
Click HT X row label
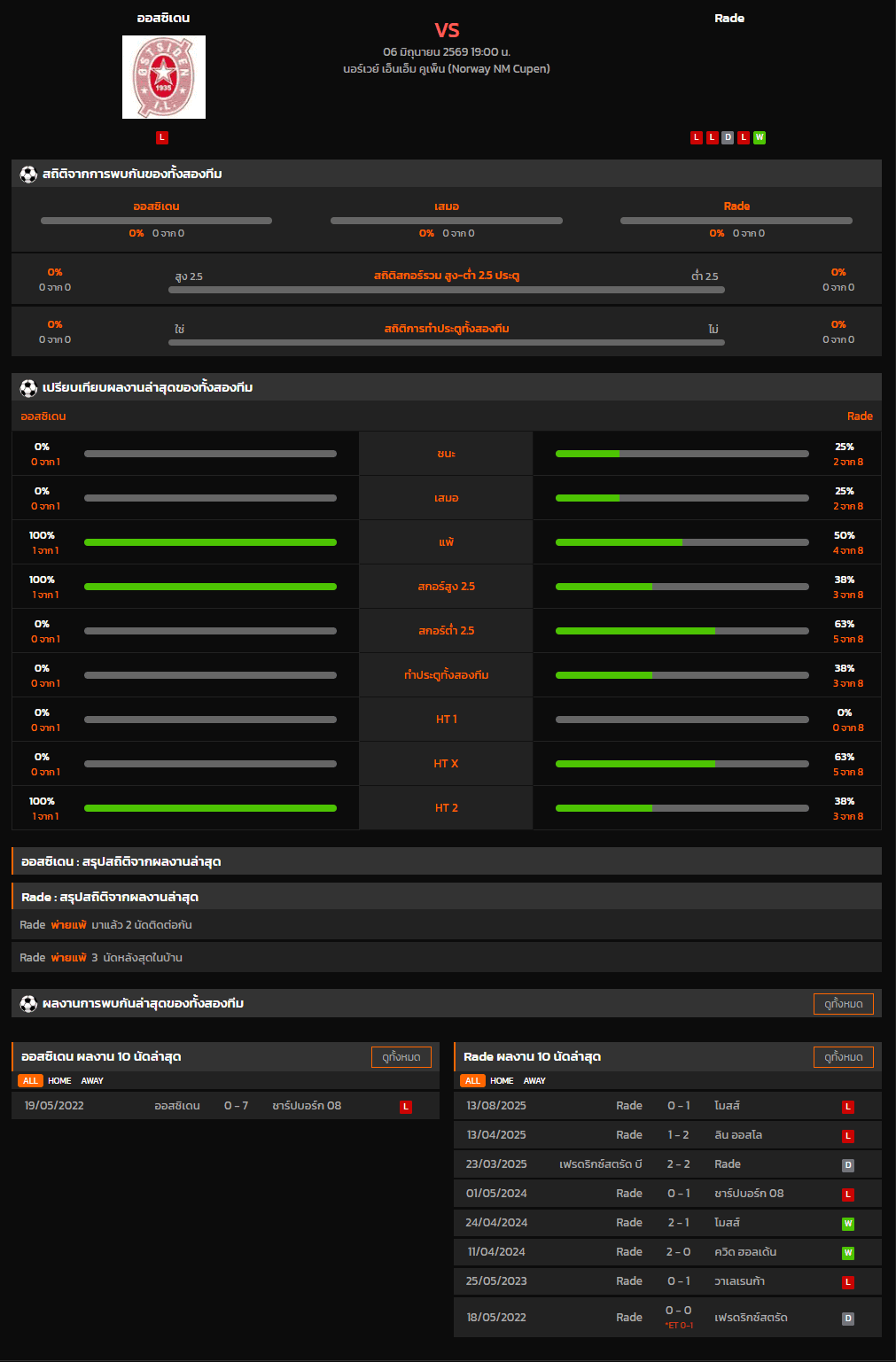click(x=447, y=764)
